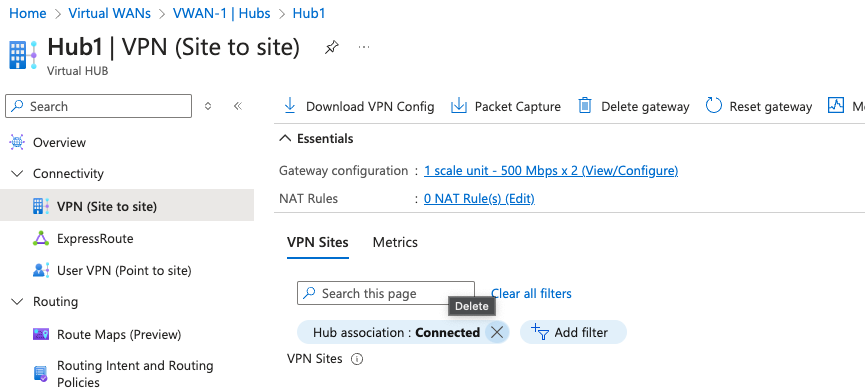Go to Virtual WANs breadcrumb
865x388 pixels.
(x=109, y=13)
